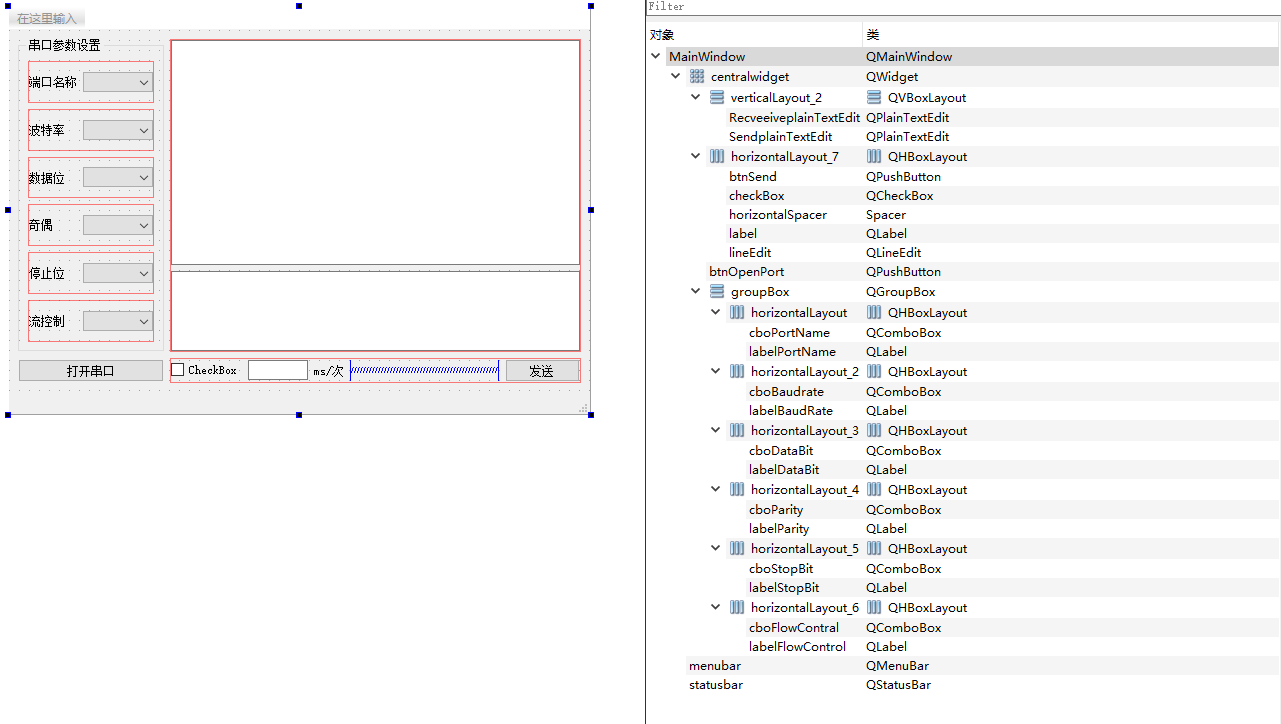
Task: Select statusbar in the object tree
Action: point(716,685)
